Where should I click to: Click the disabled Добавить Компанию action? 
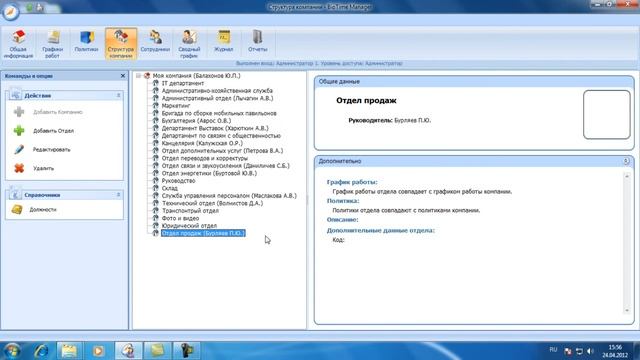coord(58,112)
